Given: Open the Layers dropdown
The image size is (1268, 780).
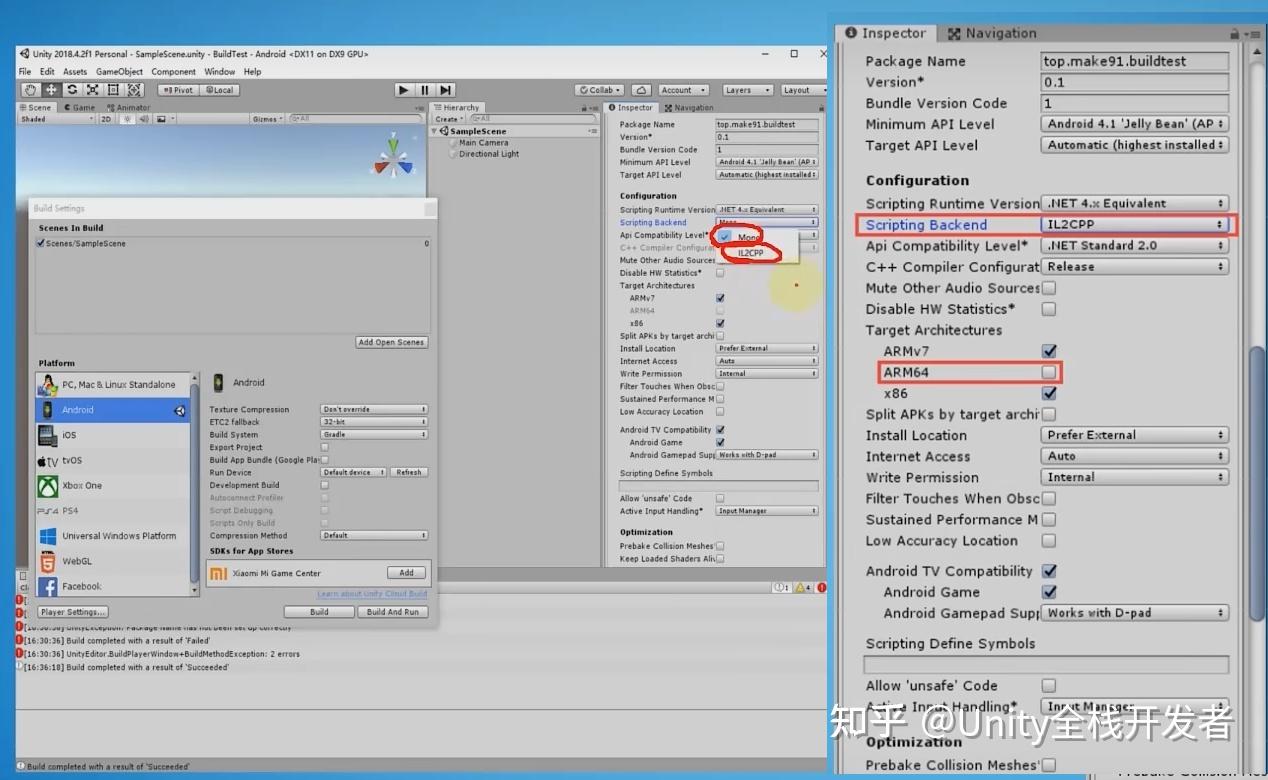Looking at the screenshot, I should [x=747, y=90].
